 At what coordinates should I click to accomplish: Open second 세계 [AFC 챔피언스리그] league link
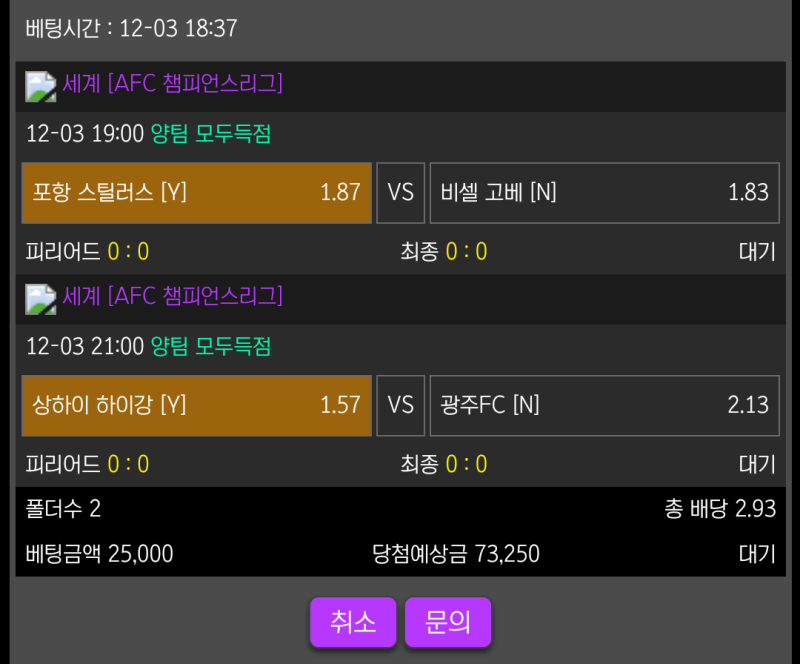tap(173, 296)
